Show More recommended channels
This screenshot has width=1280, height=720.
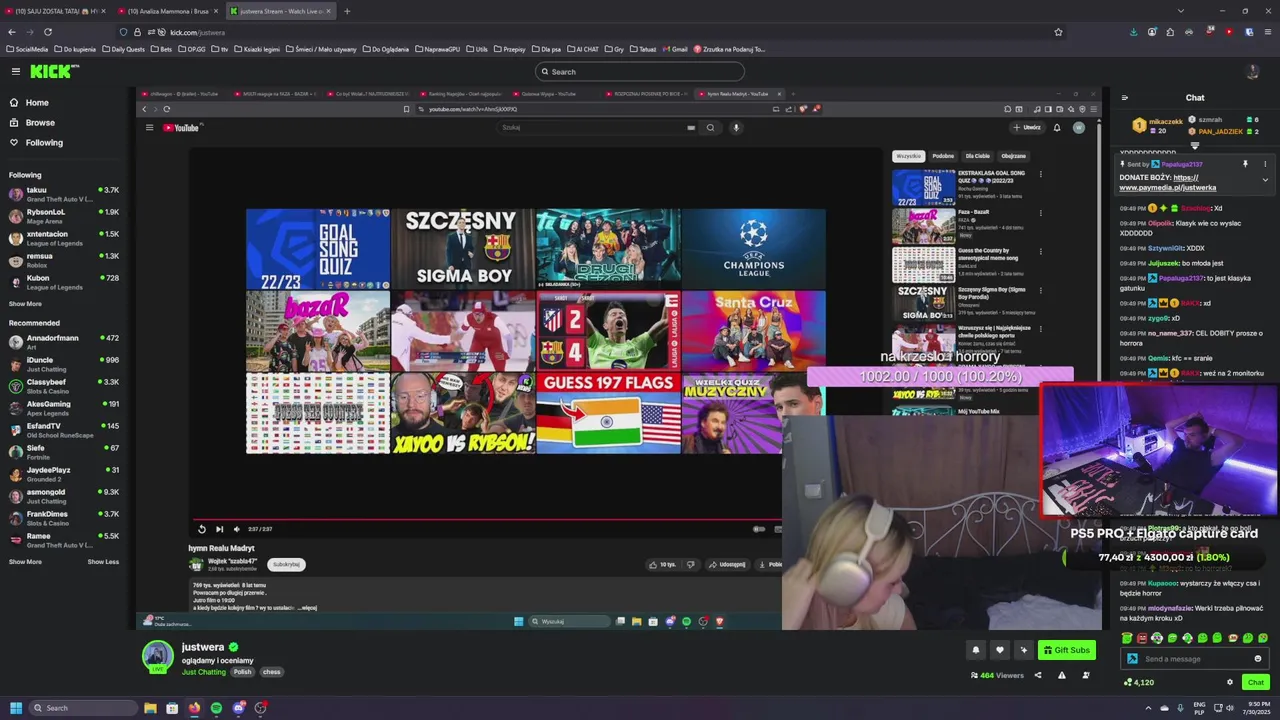point(25,562)
